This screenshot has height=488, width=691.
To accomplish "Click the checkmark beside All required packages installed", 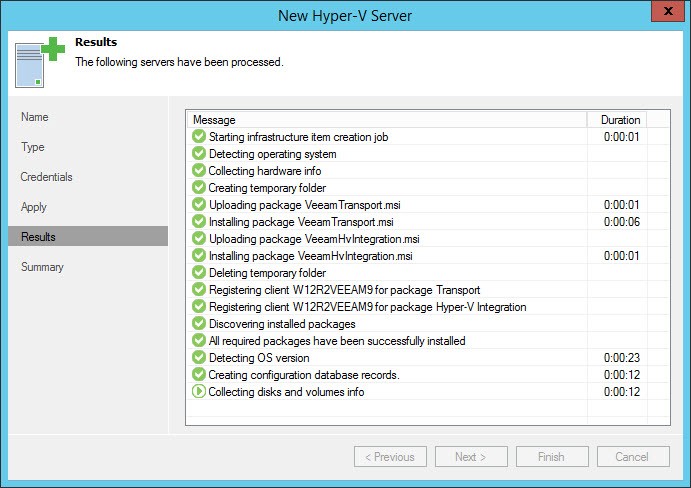I will click(199, 340).
